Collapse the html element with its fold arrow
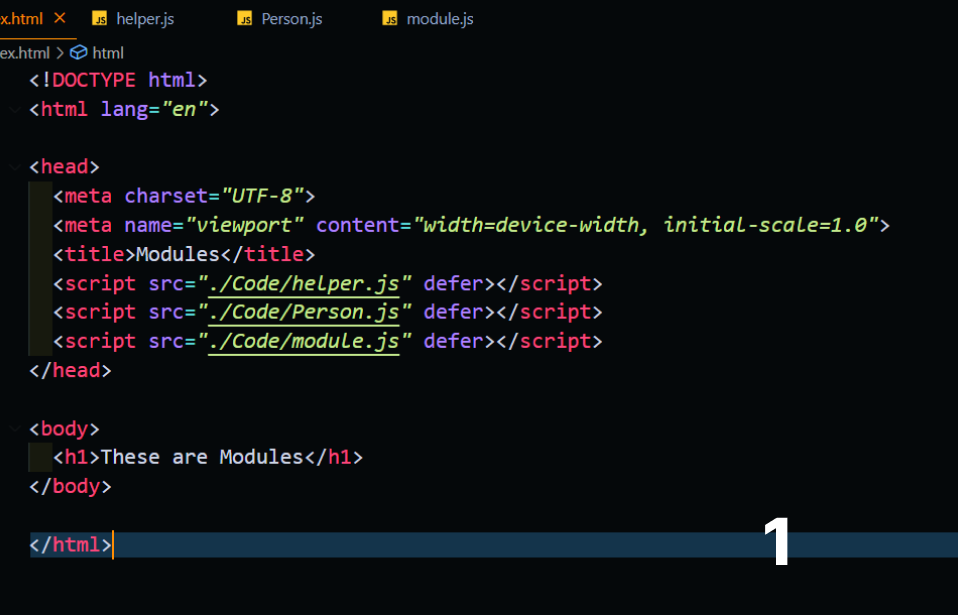 tap(14, 109)
